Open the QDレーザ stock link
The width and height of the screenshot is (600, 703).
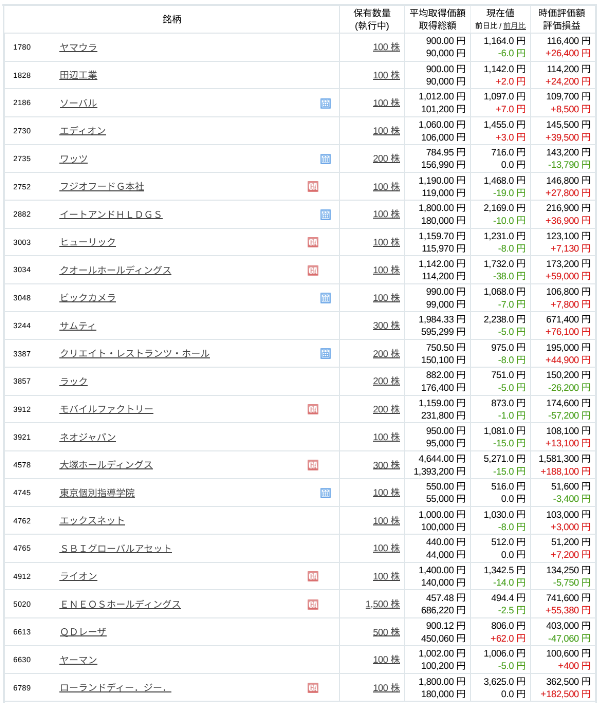tap(83, 632)
